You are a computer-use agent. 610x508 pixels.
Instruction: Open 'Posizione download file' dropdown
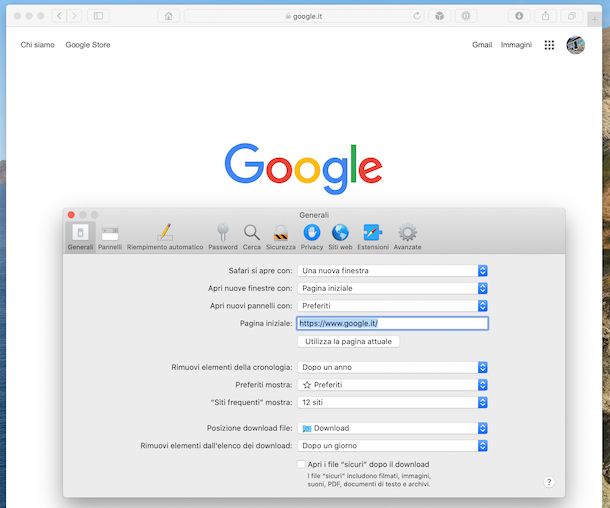tap(393, 428)
